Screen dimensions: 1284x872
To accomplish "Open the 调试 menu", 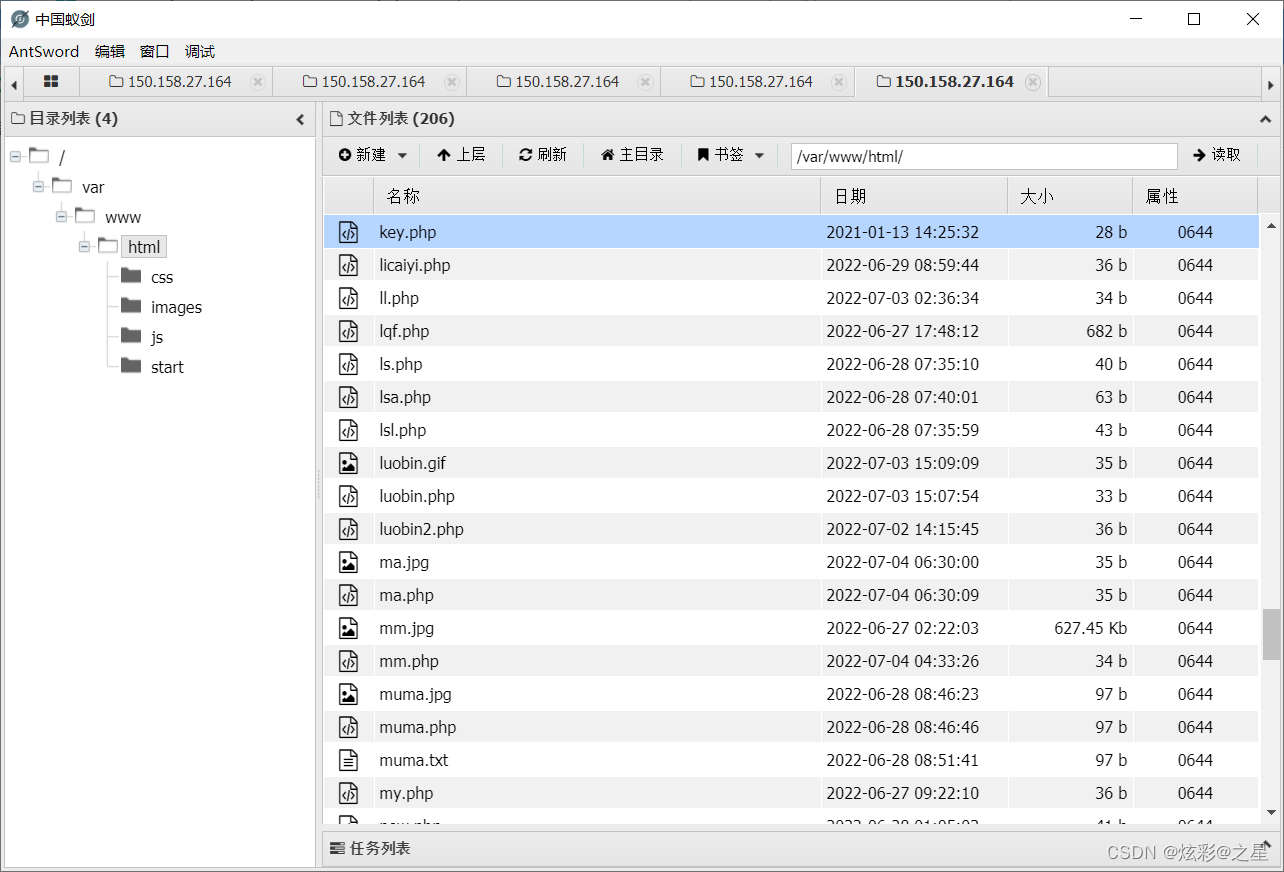I will 200,52.
